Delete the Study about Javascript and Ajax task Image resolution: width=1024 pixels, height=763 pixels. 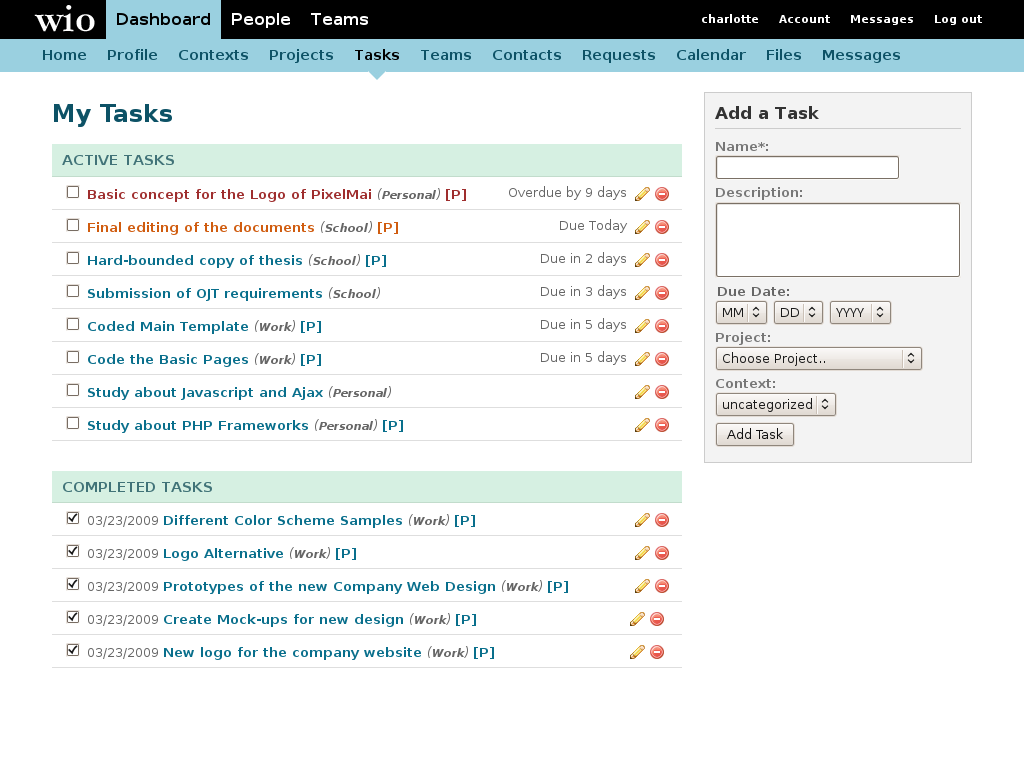[662, 392]
